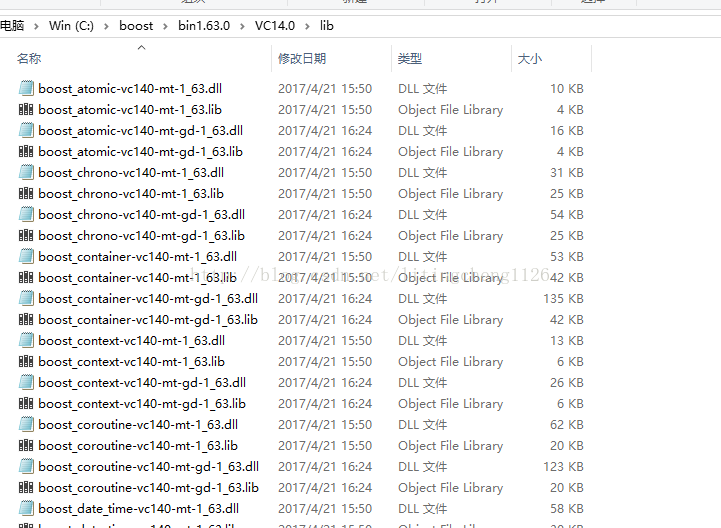
Task: Select file name boost_atomic-vc140-mt-1_63.dll
Action: pos(130,88)
